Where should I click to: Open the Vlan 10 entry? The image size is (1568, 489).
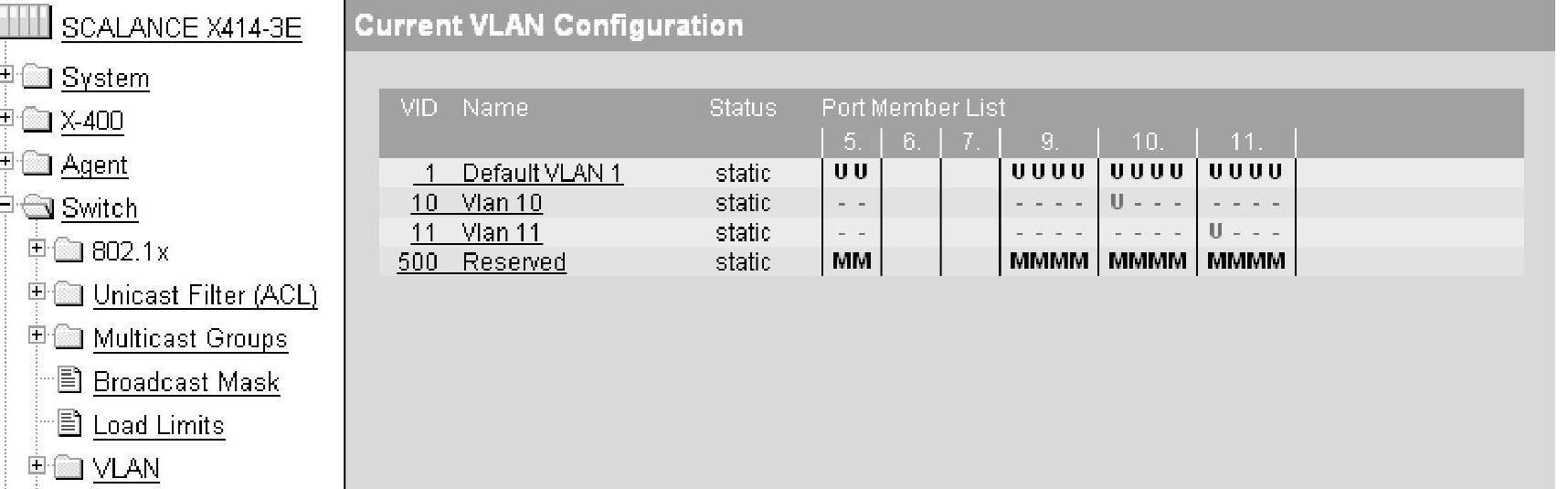[x=502, y=203]
